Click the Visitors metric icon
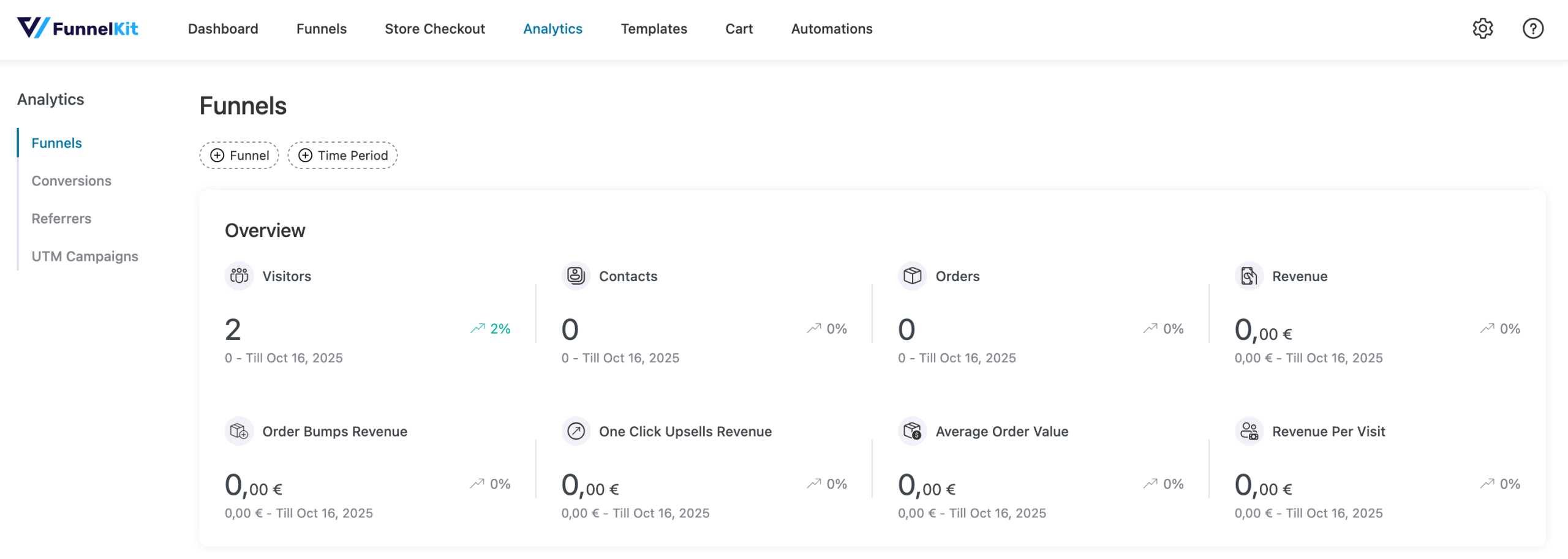This screenshot has height=559, width=1568. click(239, 276)
